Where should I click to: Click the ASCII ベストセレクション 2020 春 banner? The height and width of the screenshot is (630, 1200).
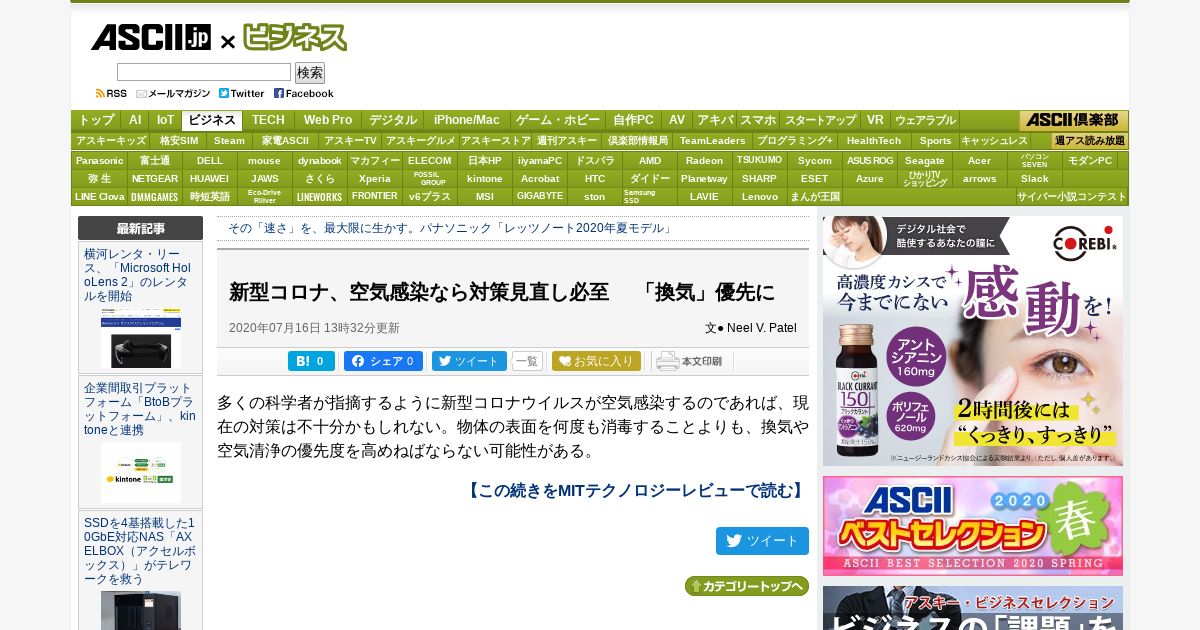click(973, 526)
